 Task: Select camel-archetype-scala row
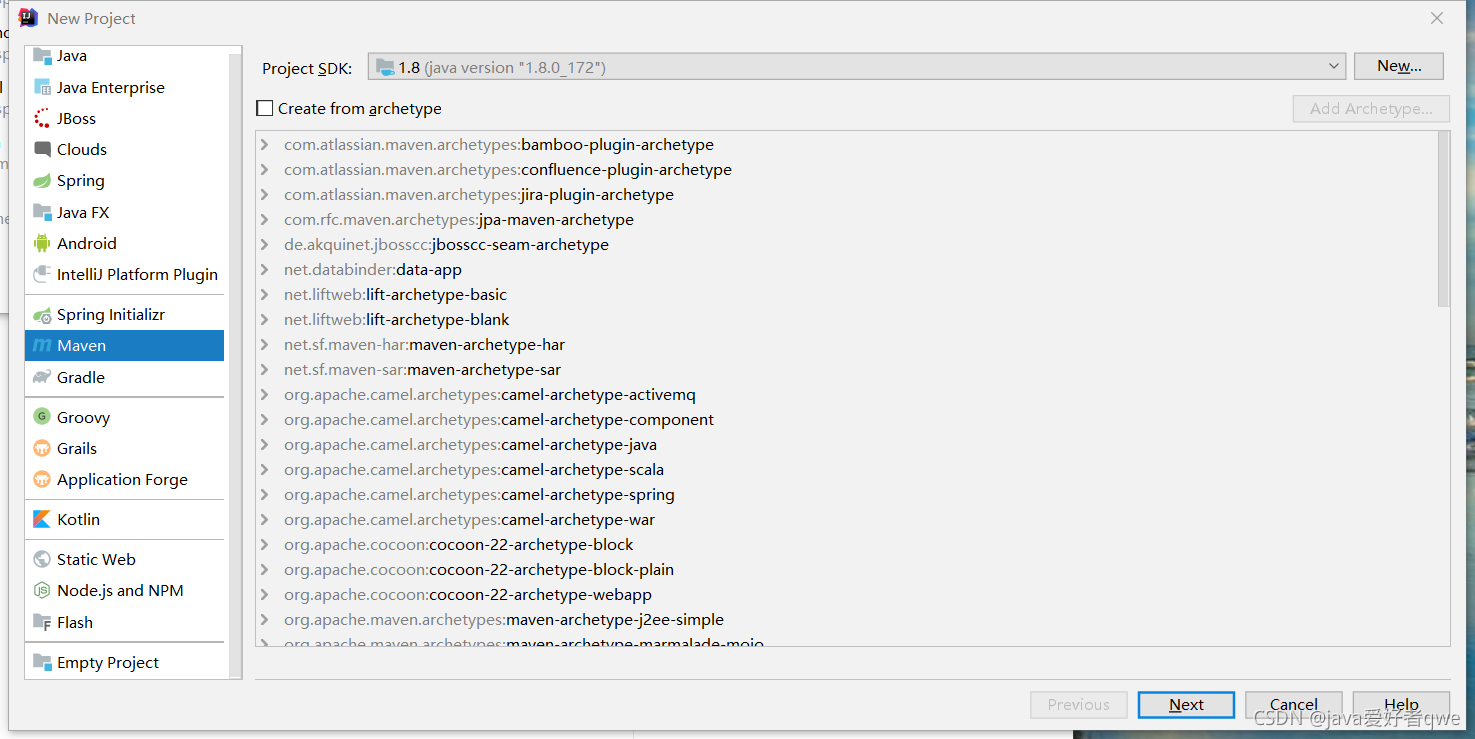pos(846,470)
